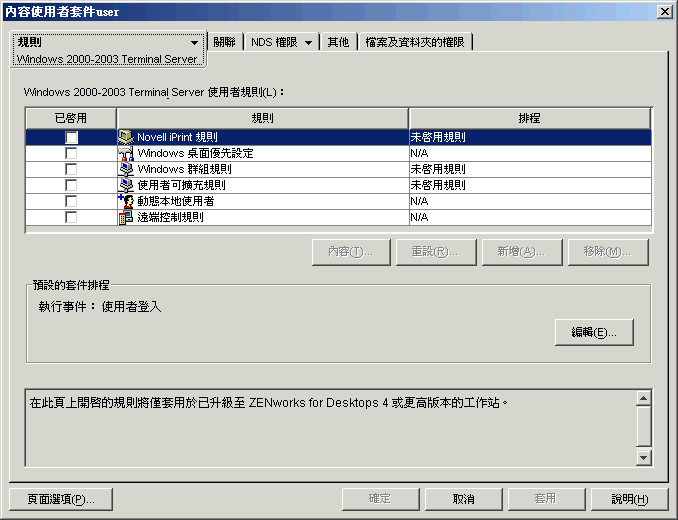This screenshot has height=520, width=678.
Task: Open the NDS 權限 tab dropdown arrow
Action: coord(308,43)
